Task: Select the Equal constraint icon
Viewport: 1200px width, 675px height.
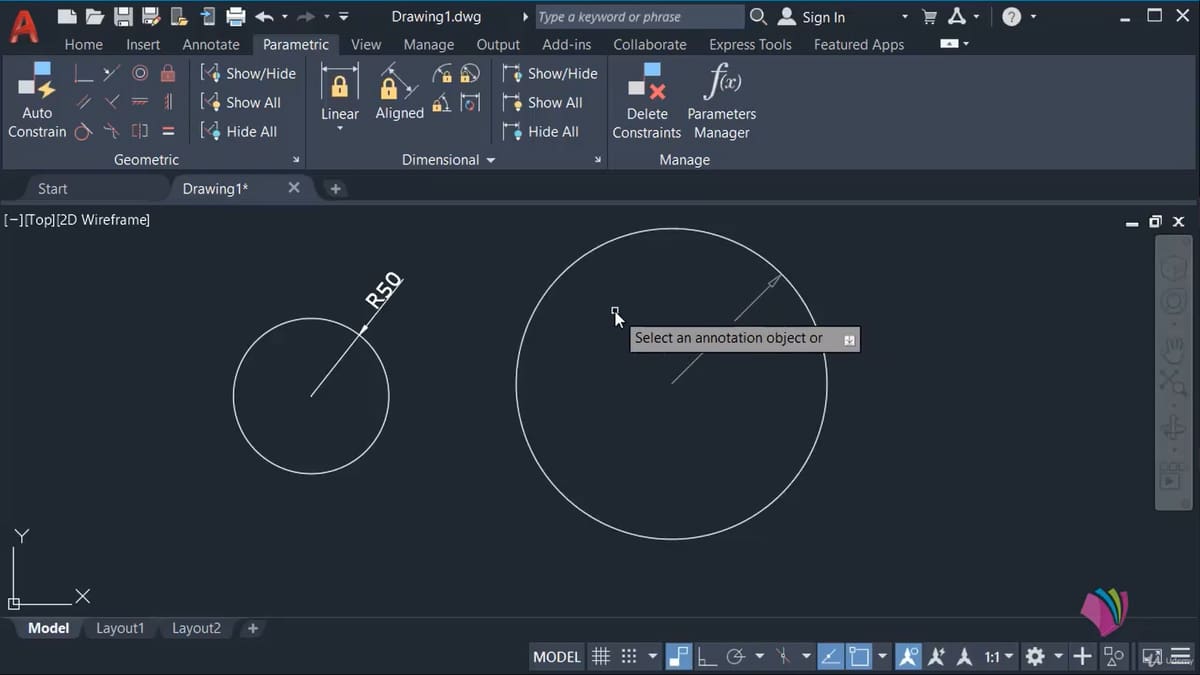Action: 168,131
